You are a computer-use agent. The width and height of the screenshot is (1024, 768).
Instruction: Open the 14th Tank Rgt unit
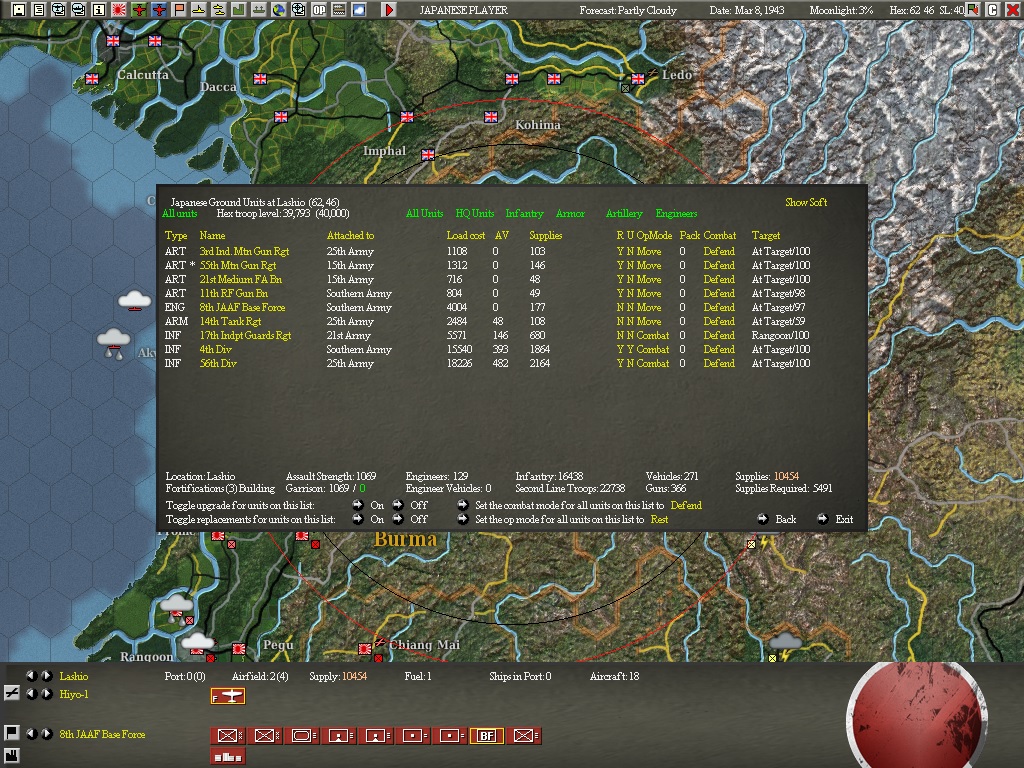click(230, 321)
